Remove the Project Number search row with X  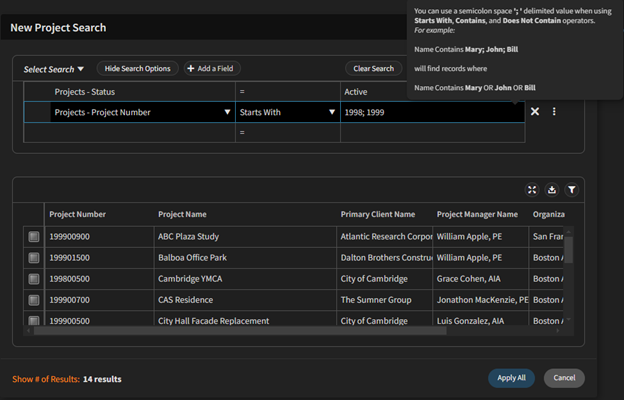(535, 112)
